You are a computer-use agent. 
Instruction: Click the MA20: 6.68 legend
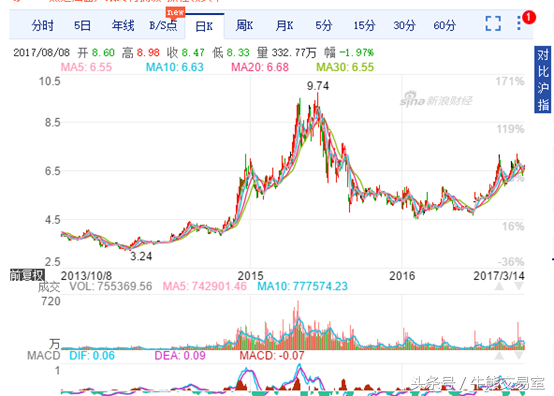260,67
